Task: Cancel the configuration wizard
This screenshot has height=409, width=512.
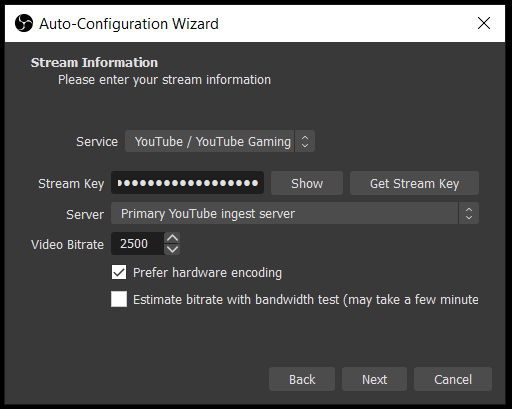Action: point(453,379)
